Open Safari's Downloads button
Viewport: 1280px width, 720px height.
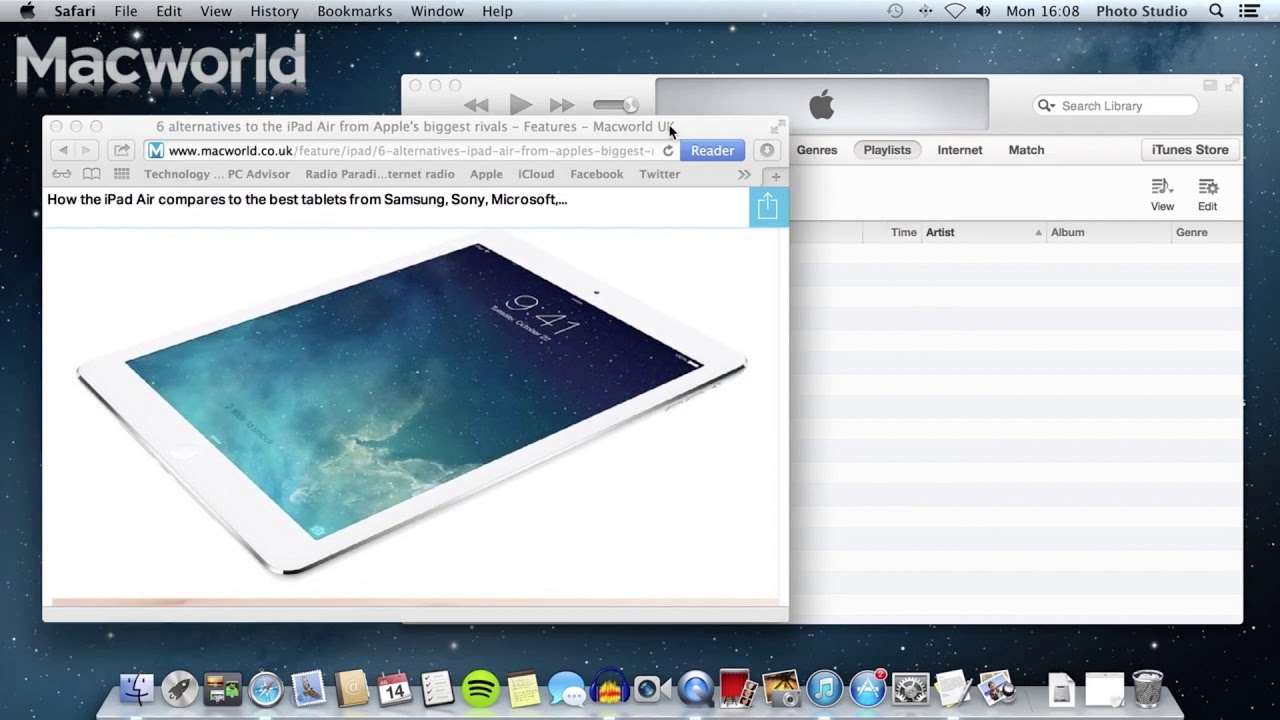click(x=767, y=150)
